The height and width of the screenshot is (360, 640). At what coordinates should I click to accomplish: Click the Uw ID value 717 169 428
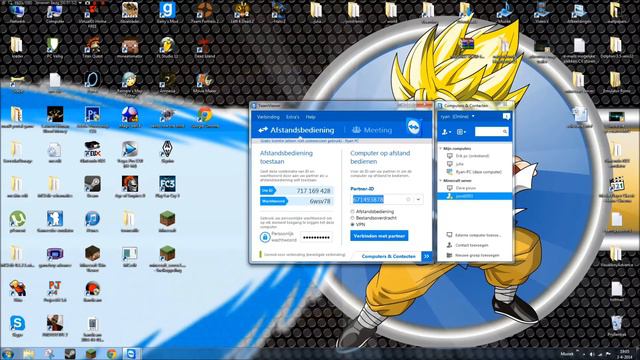pyautogui.click(x=313, y=191)
